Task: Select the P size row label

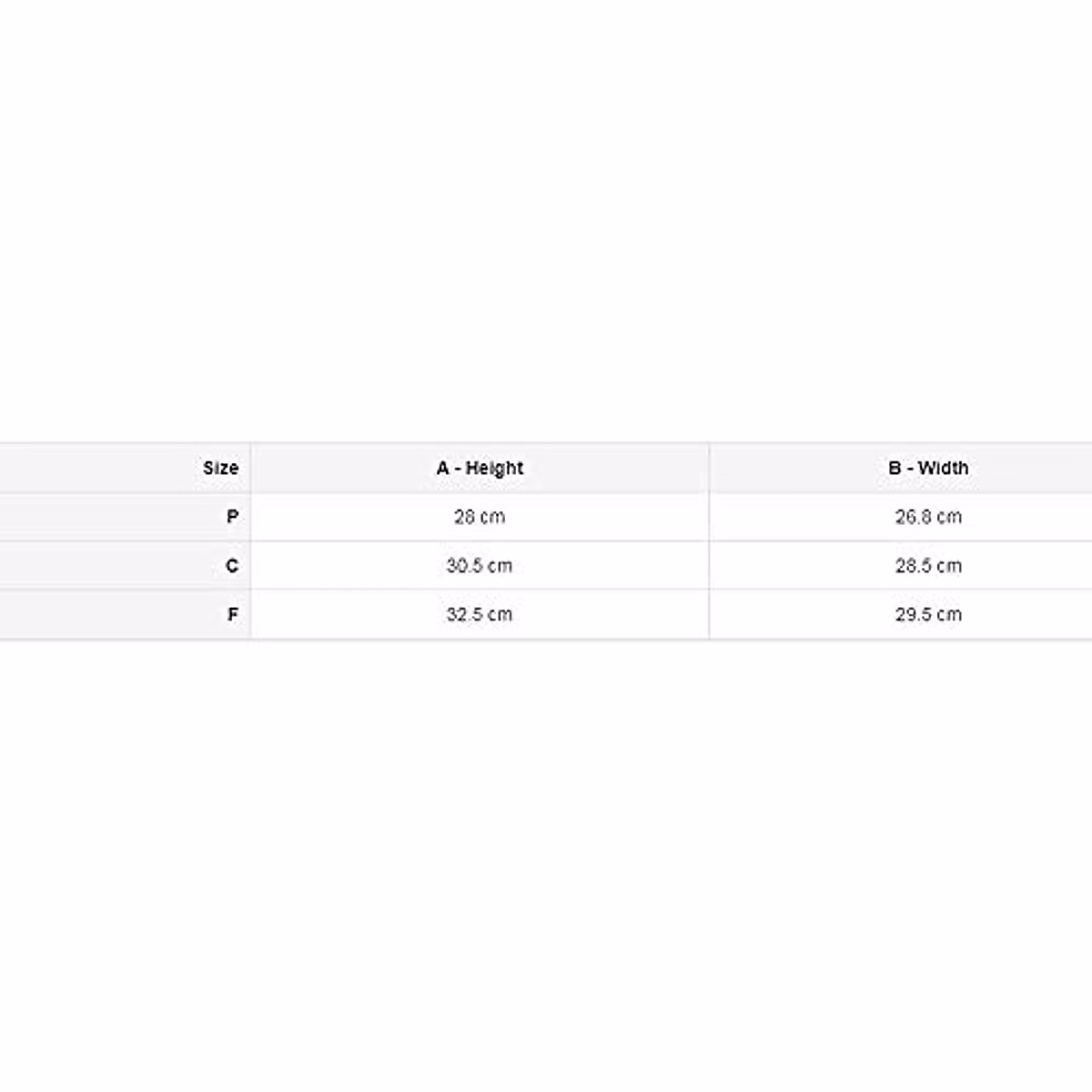Action: click(233, 517)
